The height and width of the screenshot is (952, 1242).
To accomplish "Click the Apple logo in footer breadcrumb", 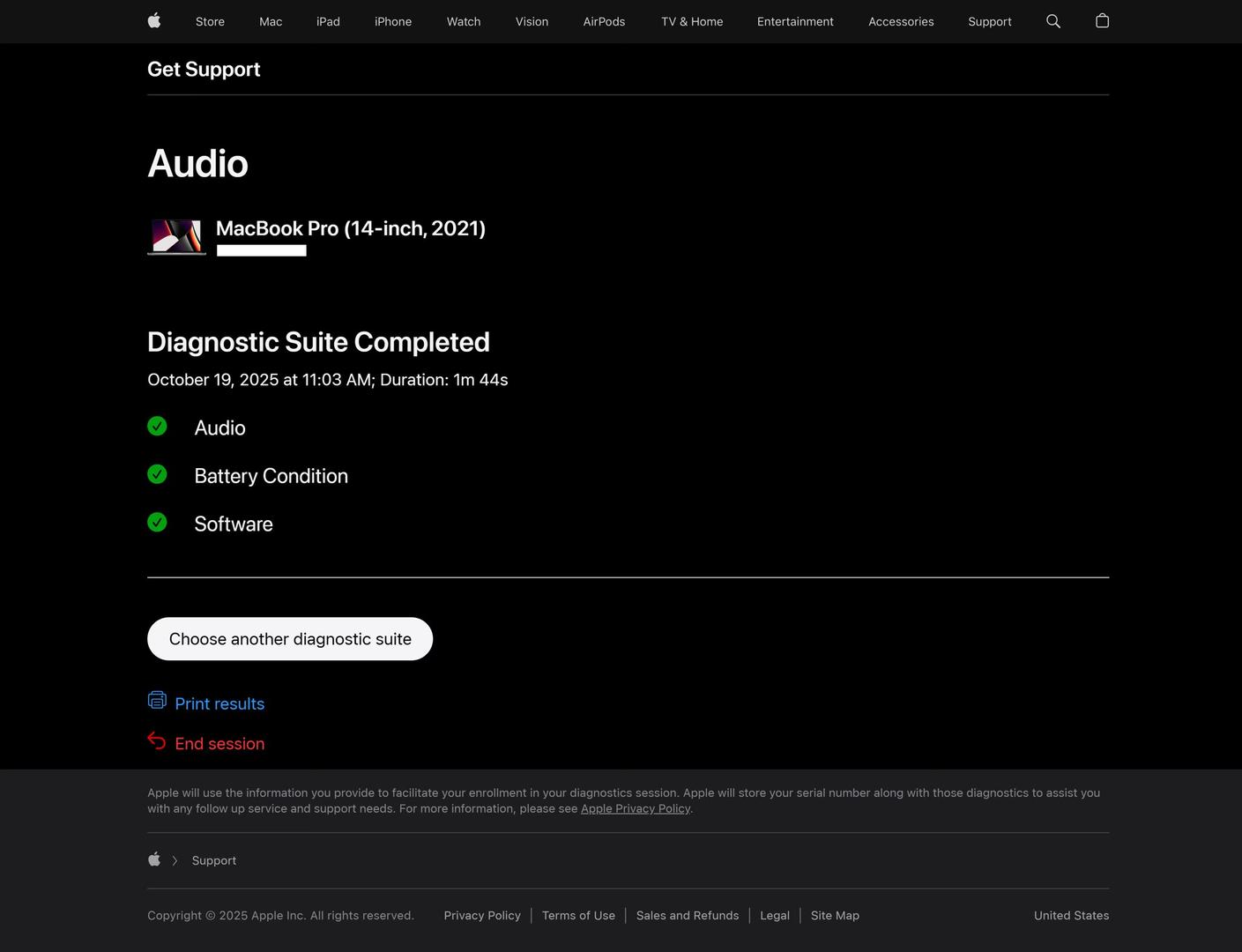I will coord(154,859).
